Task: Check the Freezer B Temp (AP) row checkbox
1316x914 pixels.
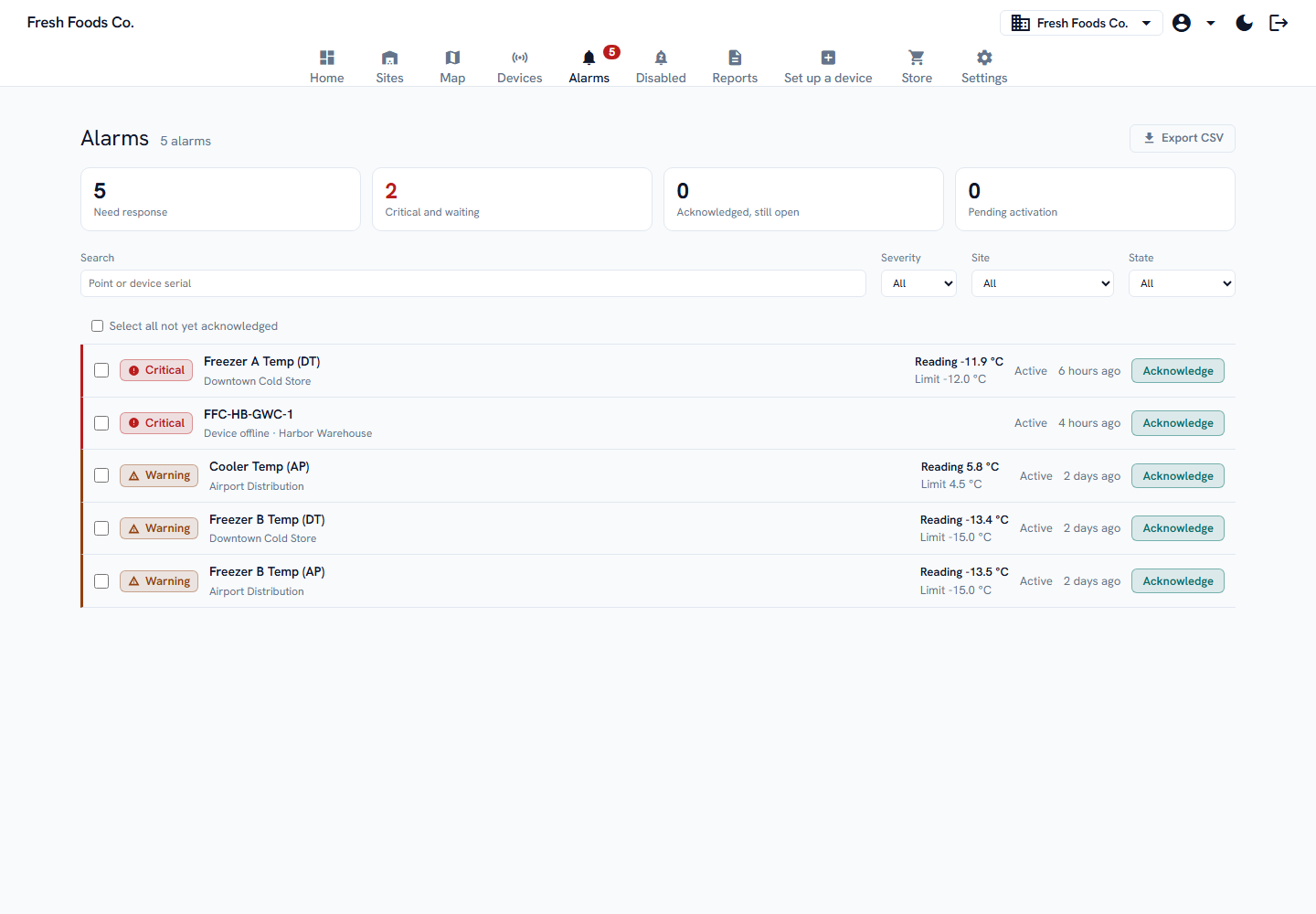Action: point(101,581)
